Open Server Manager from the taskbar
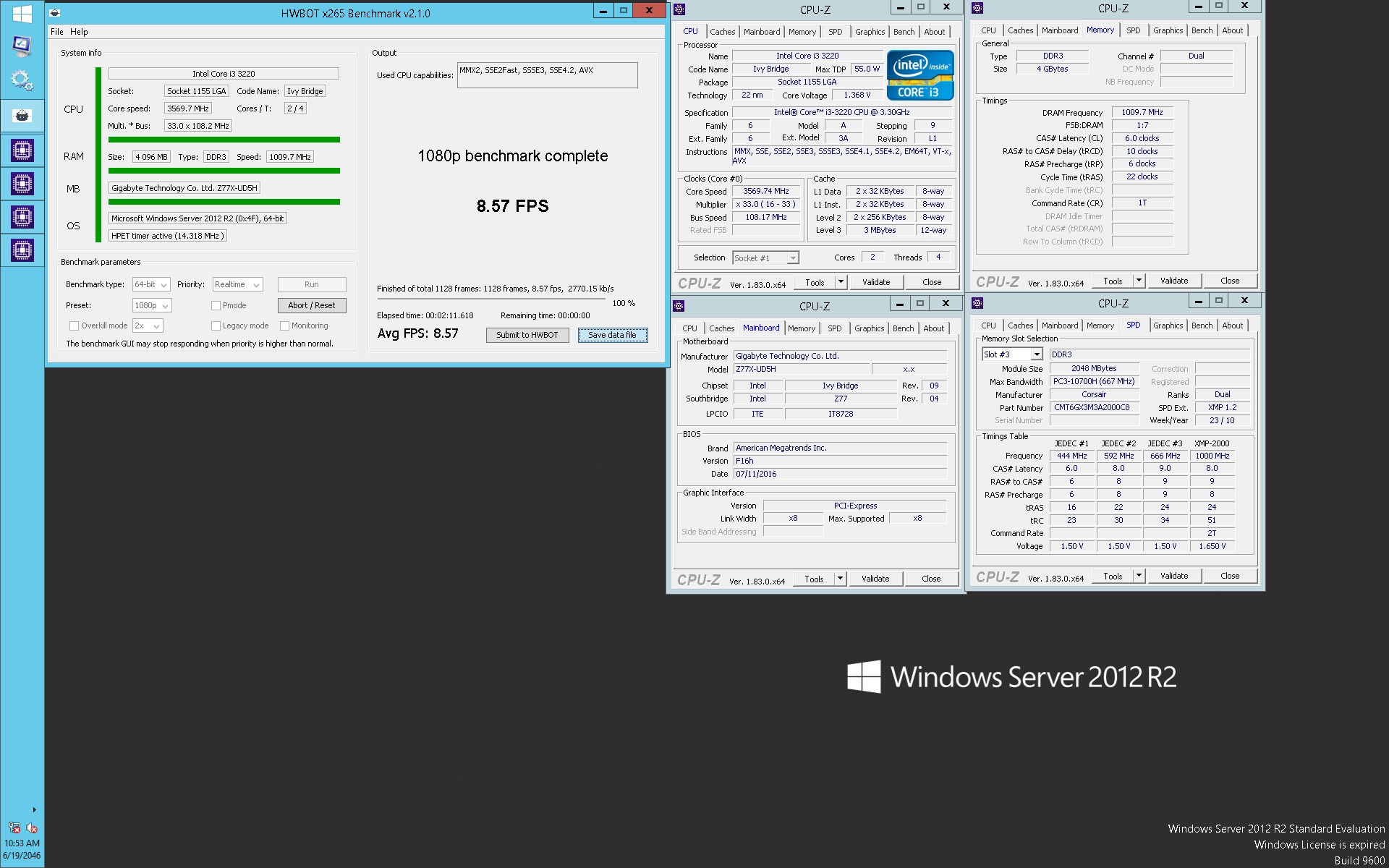Image resolution: width=1389 pixels, height=868 pixels. click(x=22, y=46)
